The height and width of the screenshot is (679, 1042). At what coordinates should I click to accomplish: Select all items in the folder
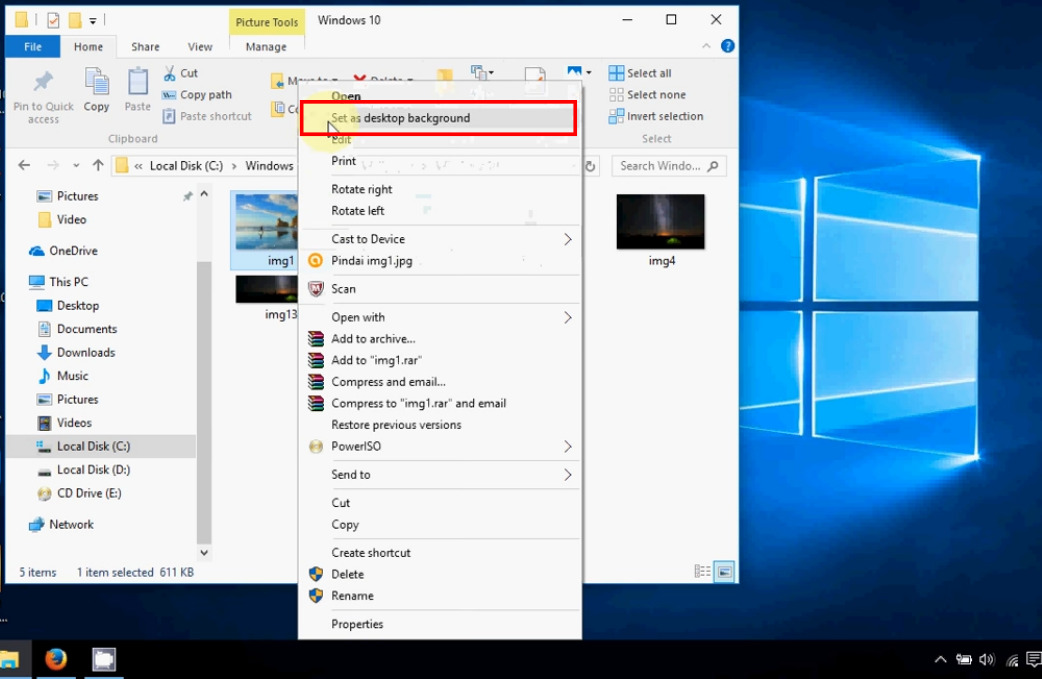(x=640, y=72)
